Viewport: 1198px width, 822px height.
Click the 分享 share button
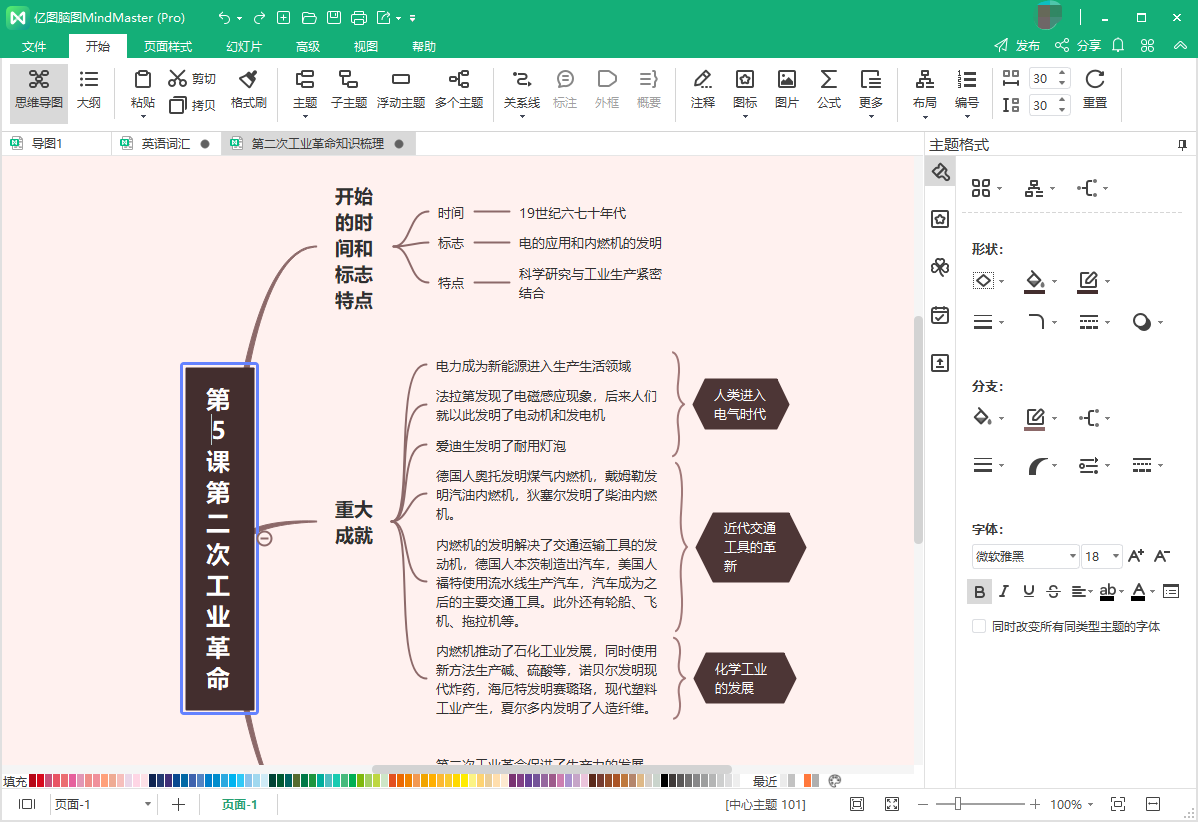click(1078, 46)
